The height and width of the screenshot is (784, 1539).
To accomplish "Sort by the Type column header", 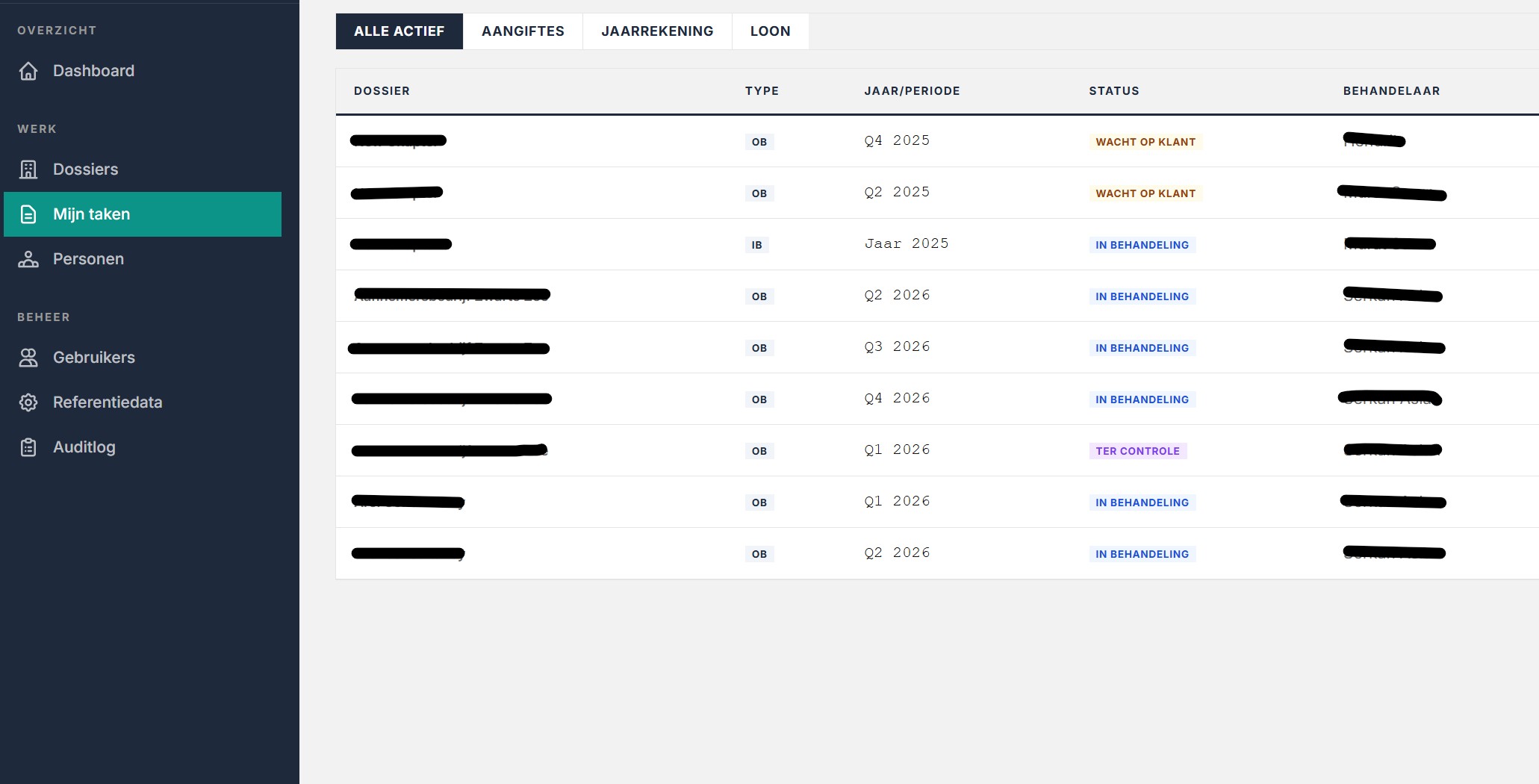I will pyautogui.click(x=762, y=91).
